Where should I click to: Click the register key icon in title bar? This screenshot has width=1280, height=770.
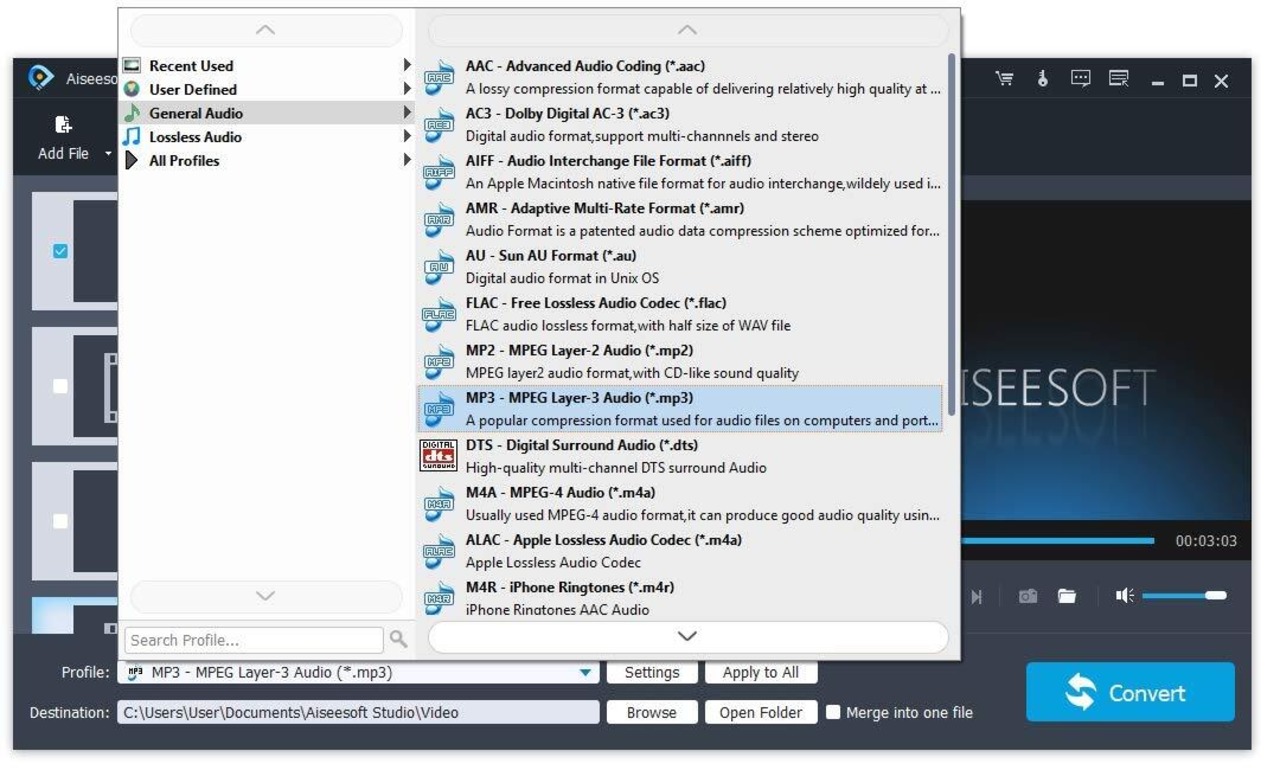tap(1043, 79)
